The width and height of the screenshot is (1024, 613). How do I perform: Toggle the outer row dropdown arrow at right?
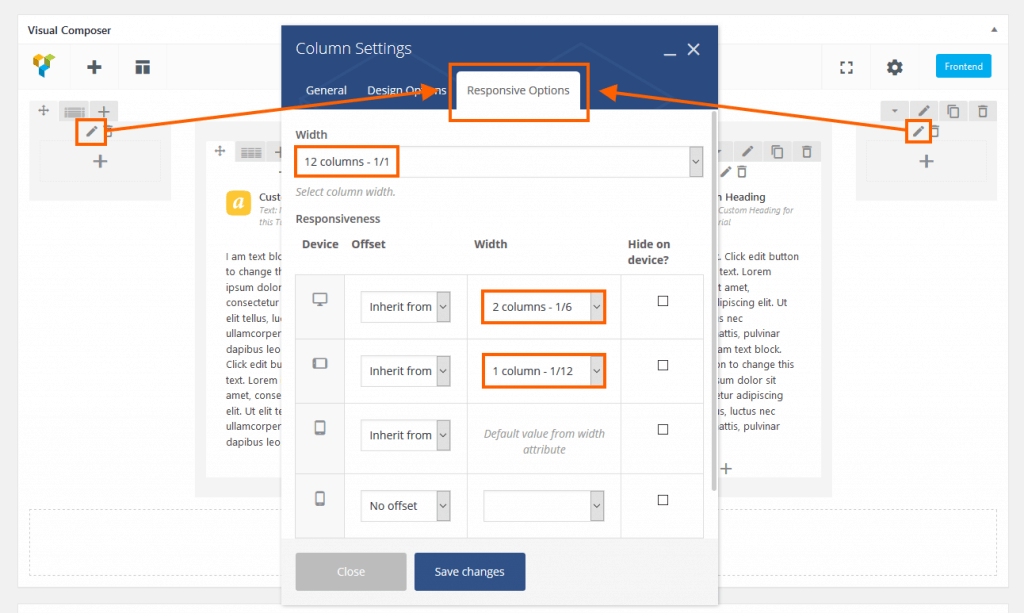895,111
